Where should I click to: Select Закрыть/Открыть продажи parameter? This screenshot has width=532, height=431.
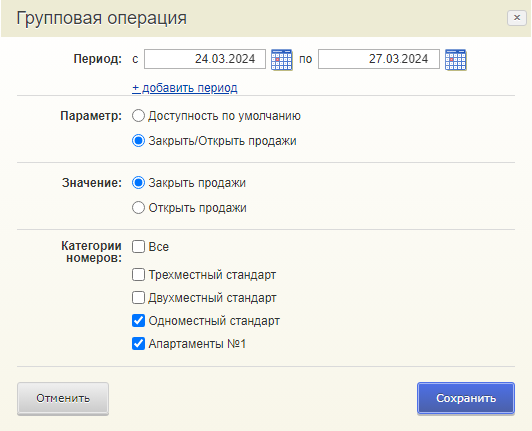pos(138,140)
